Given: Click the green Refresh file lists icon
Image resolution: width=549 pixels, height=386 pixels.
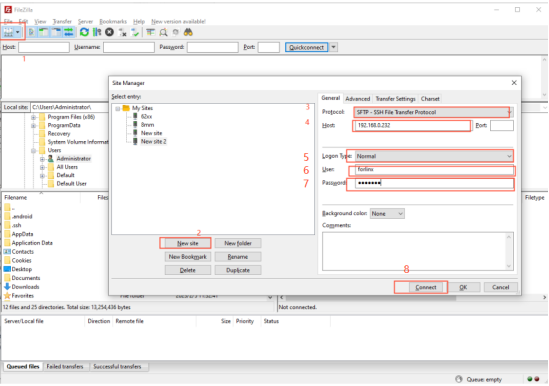Looking at the screenshot, I should point(84,33).
